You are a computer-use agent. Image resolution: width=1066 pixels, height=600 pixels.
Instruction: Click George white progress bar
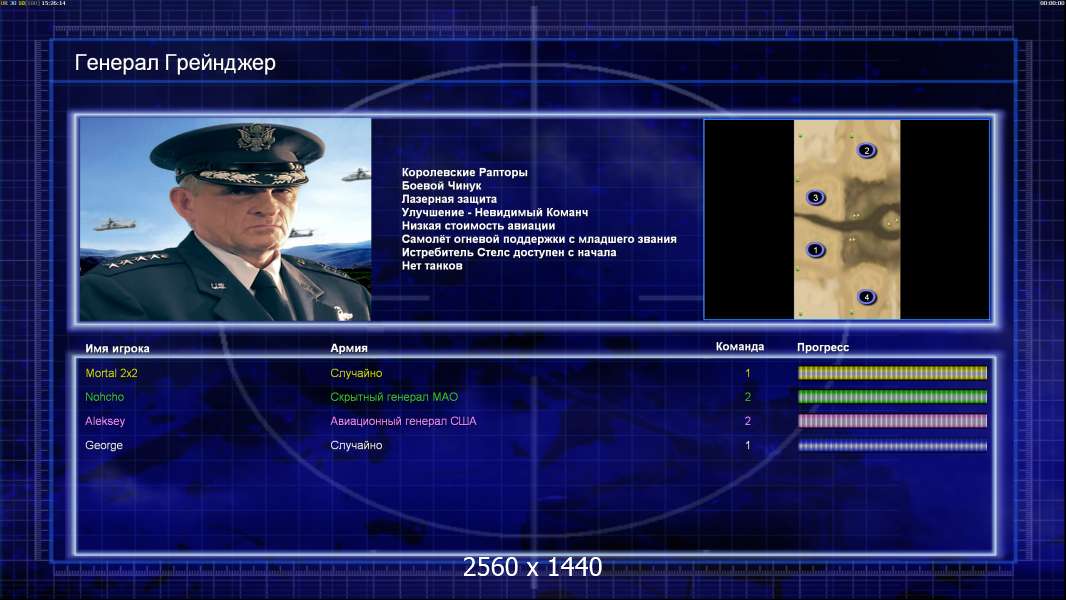(892, 446)
